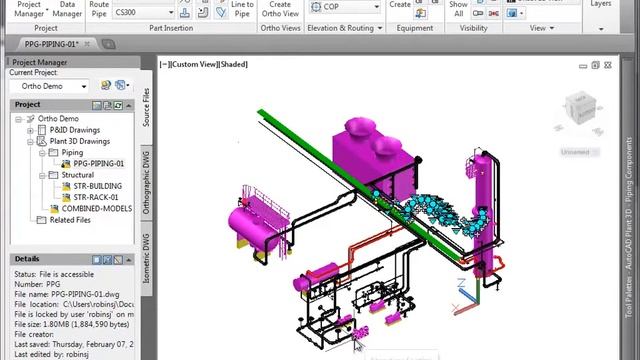Click the Project Manager palette title
Screen dimensions: 640x360
[x=40, y=62]
